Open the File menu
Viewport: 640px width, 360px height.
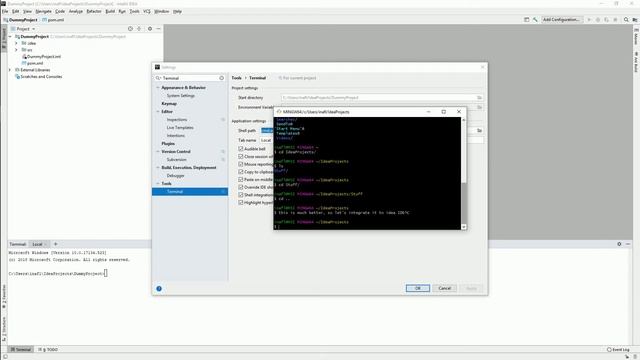pyautogui.click(x=5, y=11)
